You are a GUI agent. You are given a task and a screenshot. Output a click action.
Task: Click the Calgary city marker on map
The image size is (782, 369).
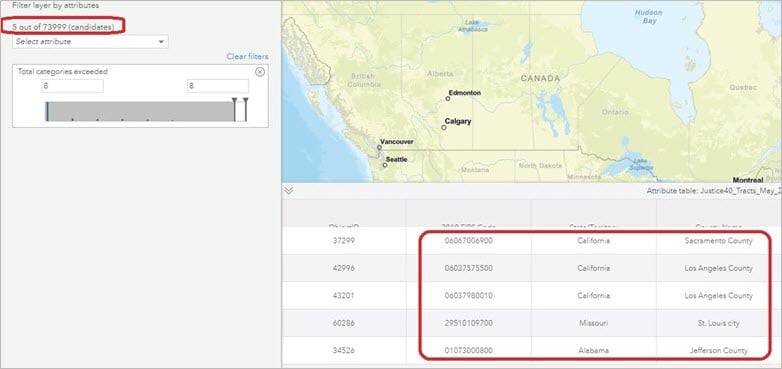443,128
